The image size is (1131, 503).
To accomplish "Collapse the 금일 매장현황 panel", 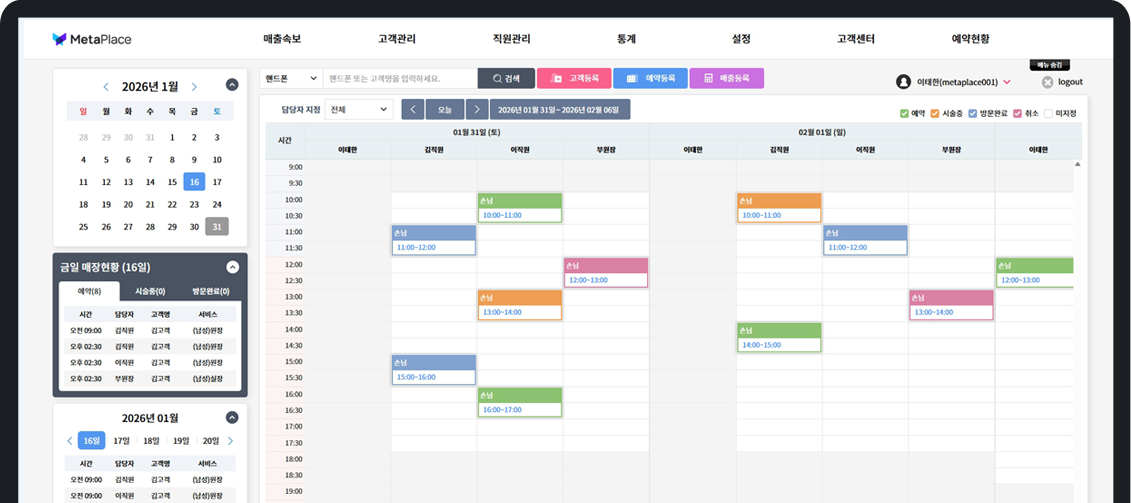I will tap(232, 267).
